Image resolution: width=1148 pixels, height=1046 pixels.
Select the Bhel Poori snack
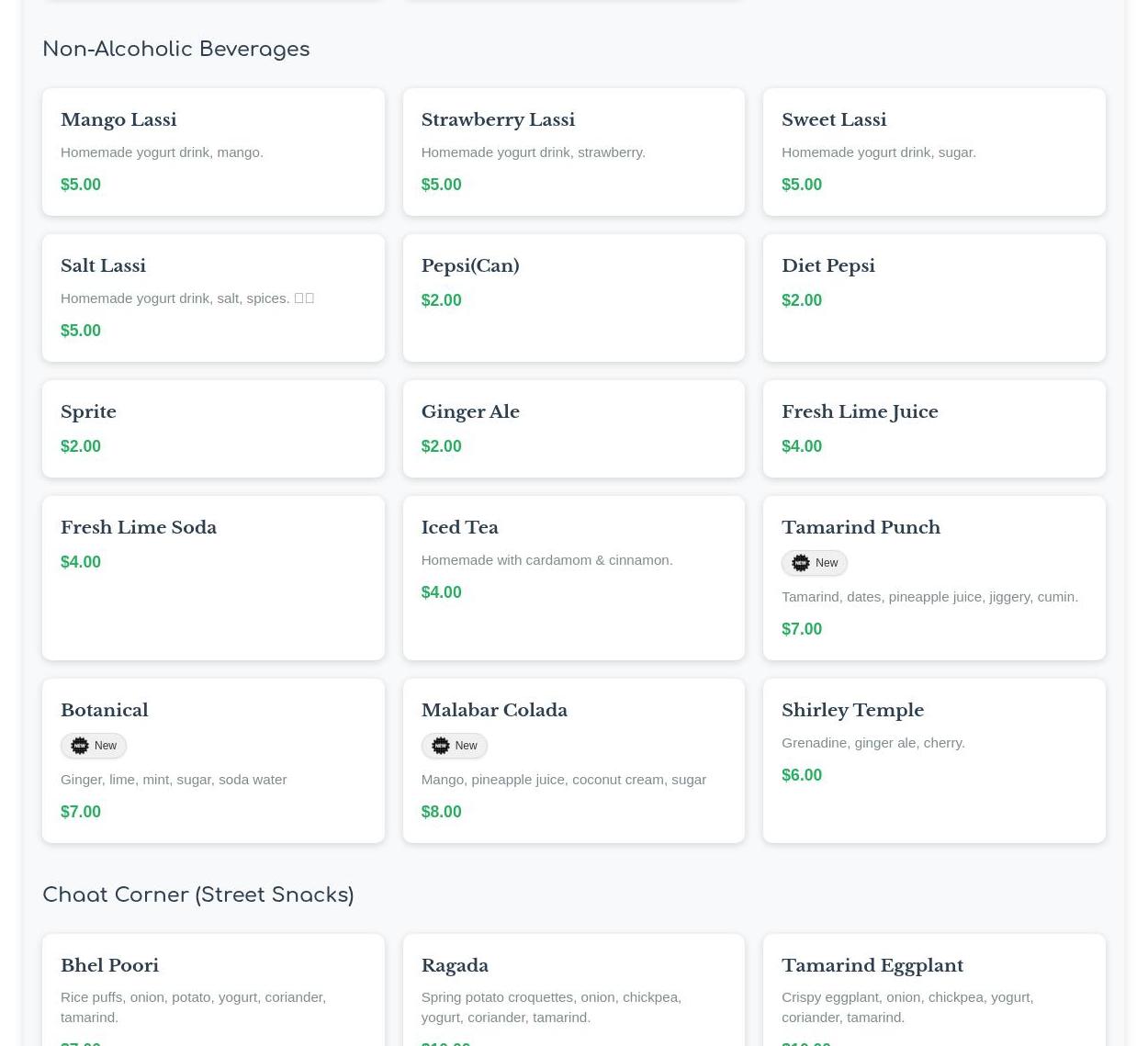point(109,966)
